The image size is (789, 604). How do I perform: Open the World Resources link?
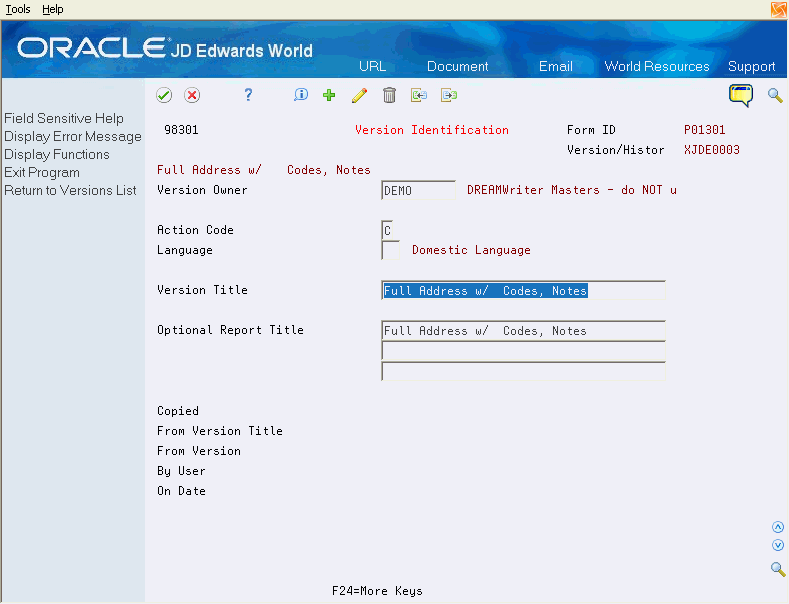pos(657,66)
